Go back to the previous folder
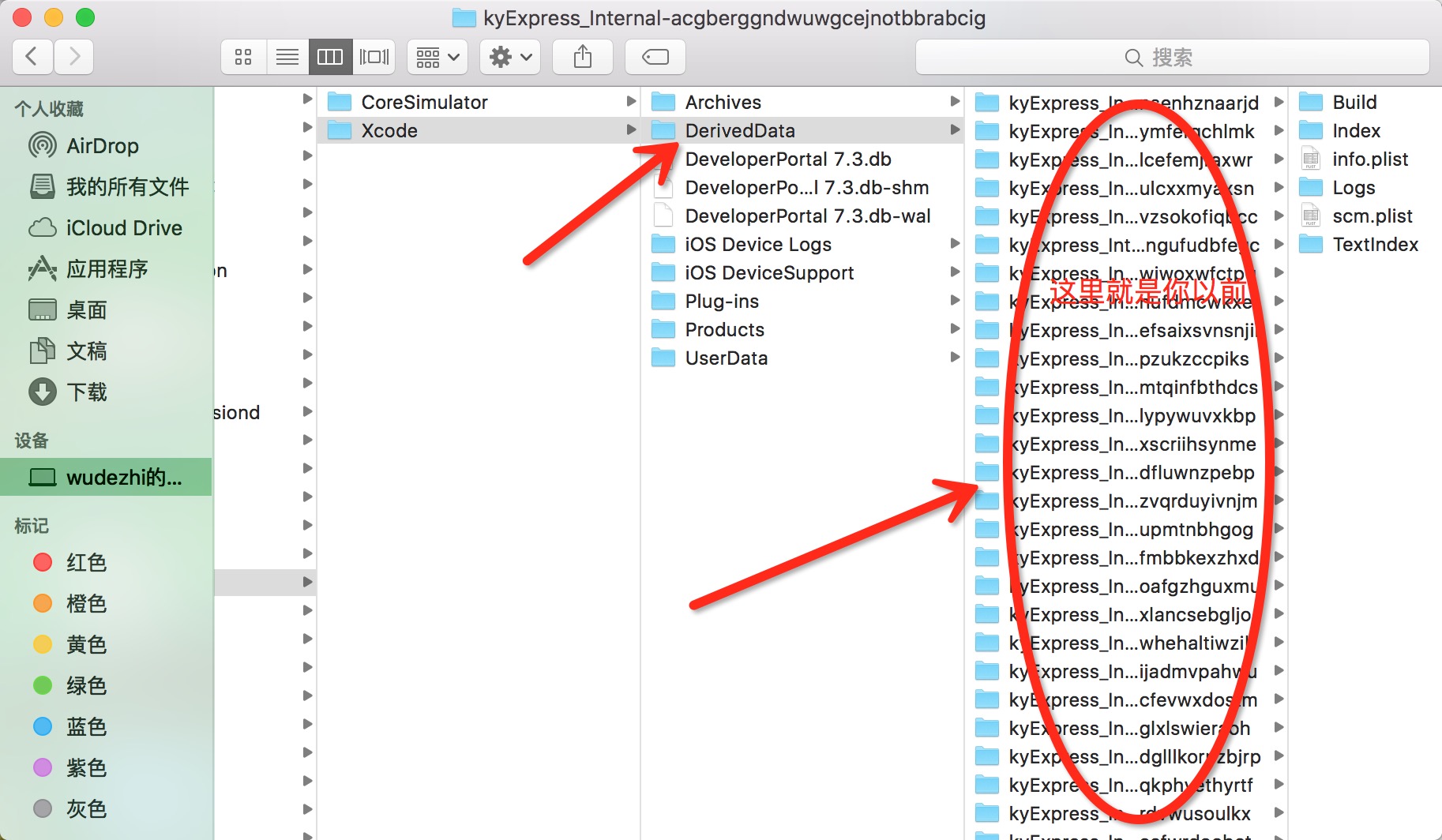1442x840 pixels. point(33,57)
